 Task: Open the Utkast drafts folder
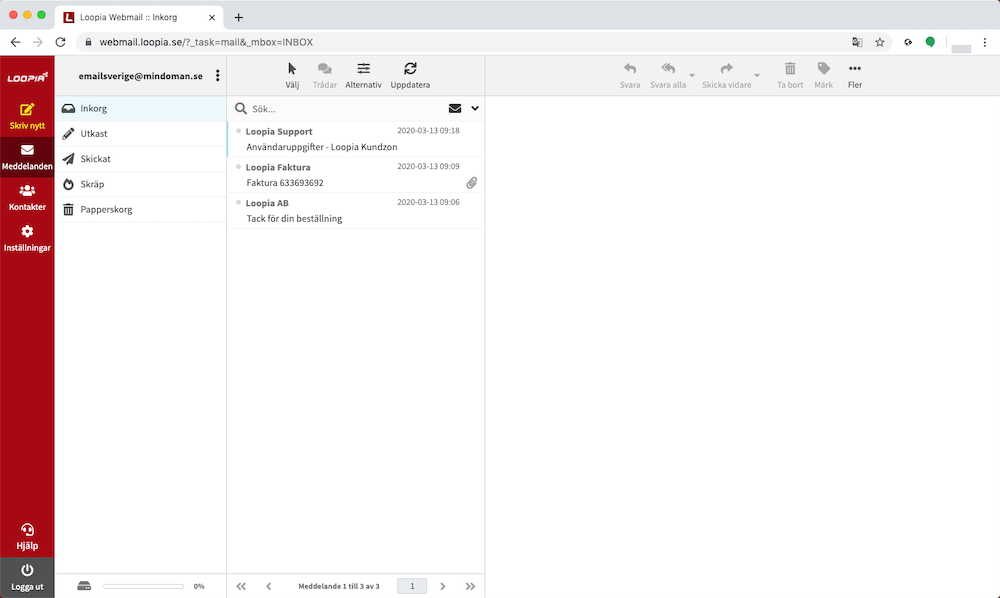tap(141, 134)
